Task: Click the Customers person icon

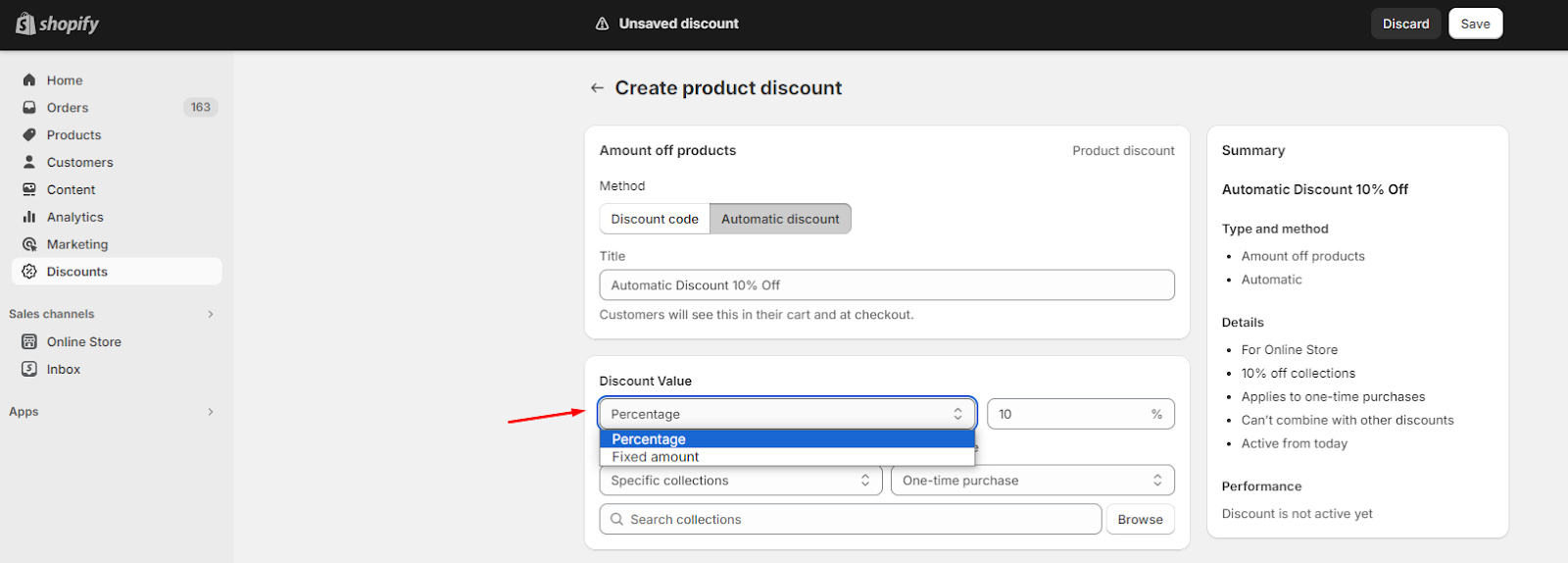Action: [x=29, y=163]
